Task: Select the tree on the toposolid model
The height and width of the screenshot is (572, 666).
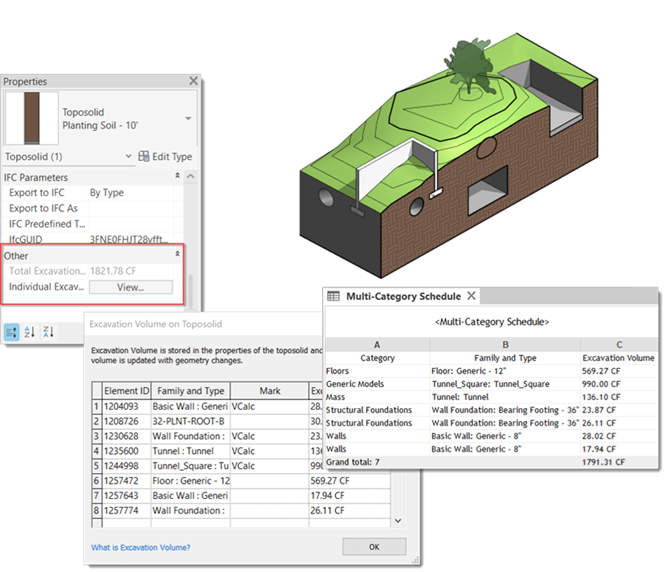Action: pos(468,68)
